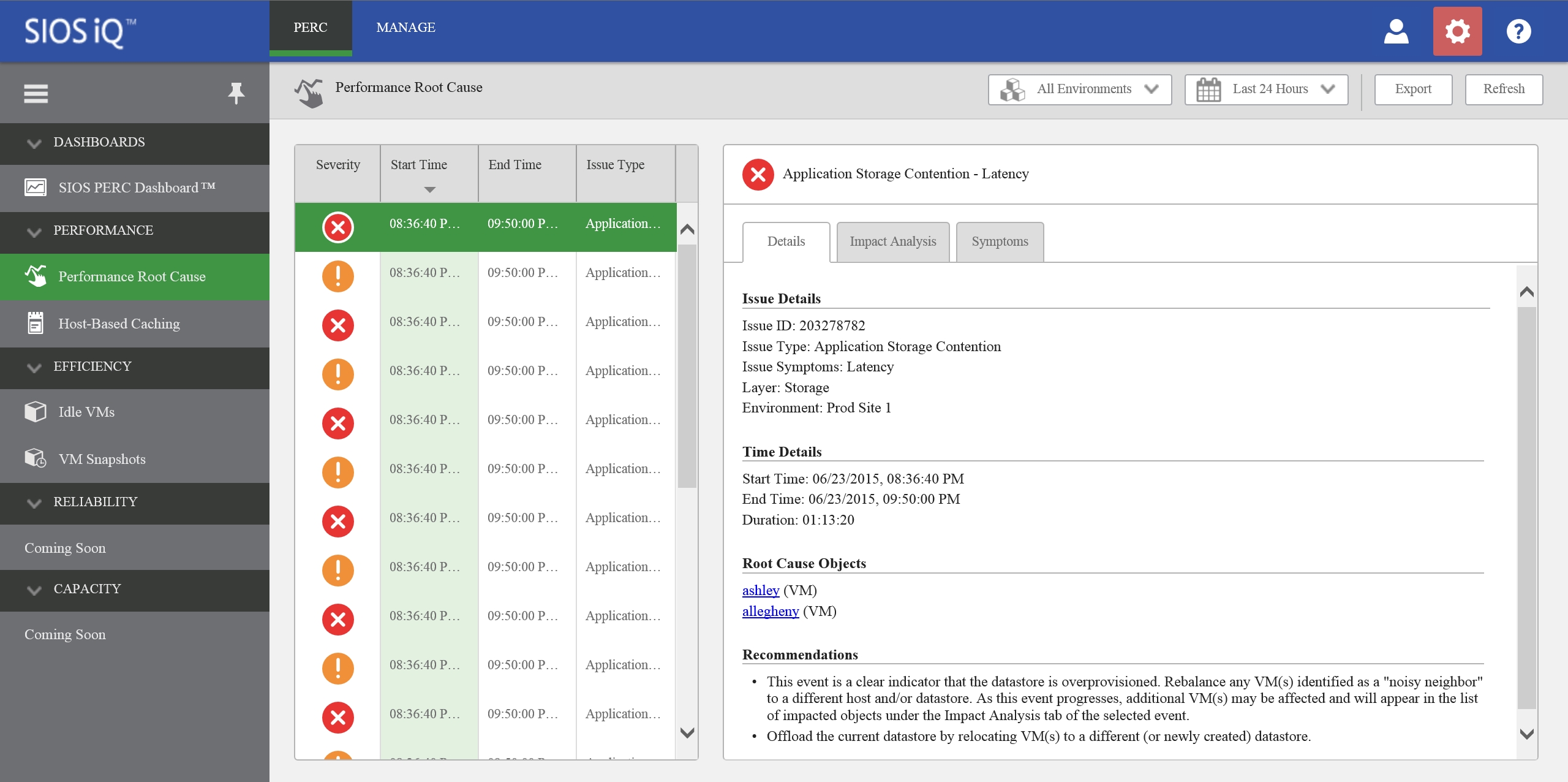
Task: Click the red X icon beside the issue title
Action: (x=758, y=175)
